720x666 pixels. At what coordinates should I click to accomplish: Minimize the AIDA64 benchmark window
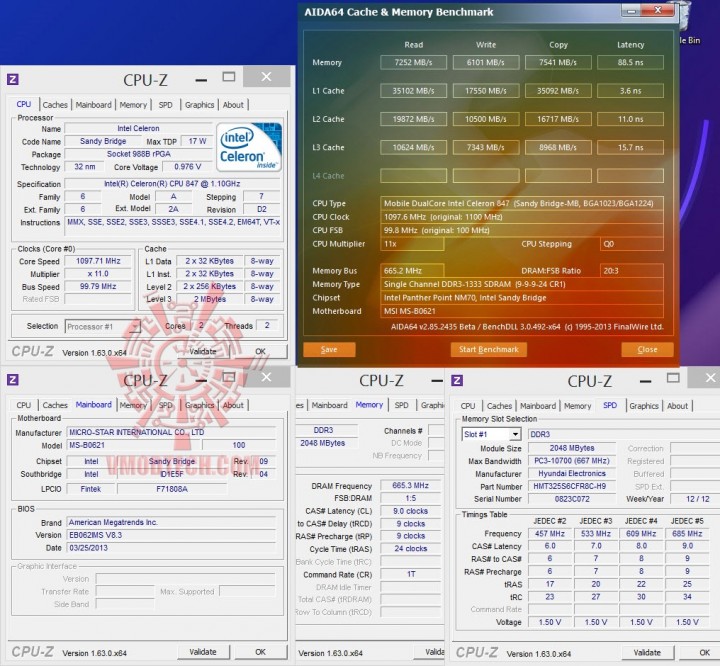click(x=631, y=10)
